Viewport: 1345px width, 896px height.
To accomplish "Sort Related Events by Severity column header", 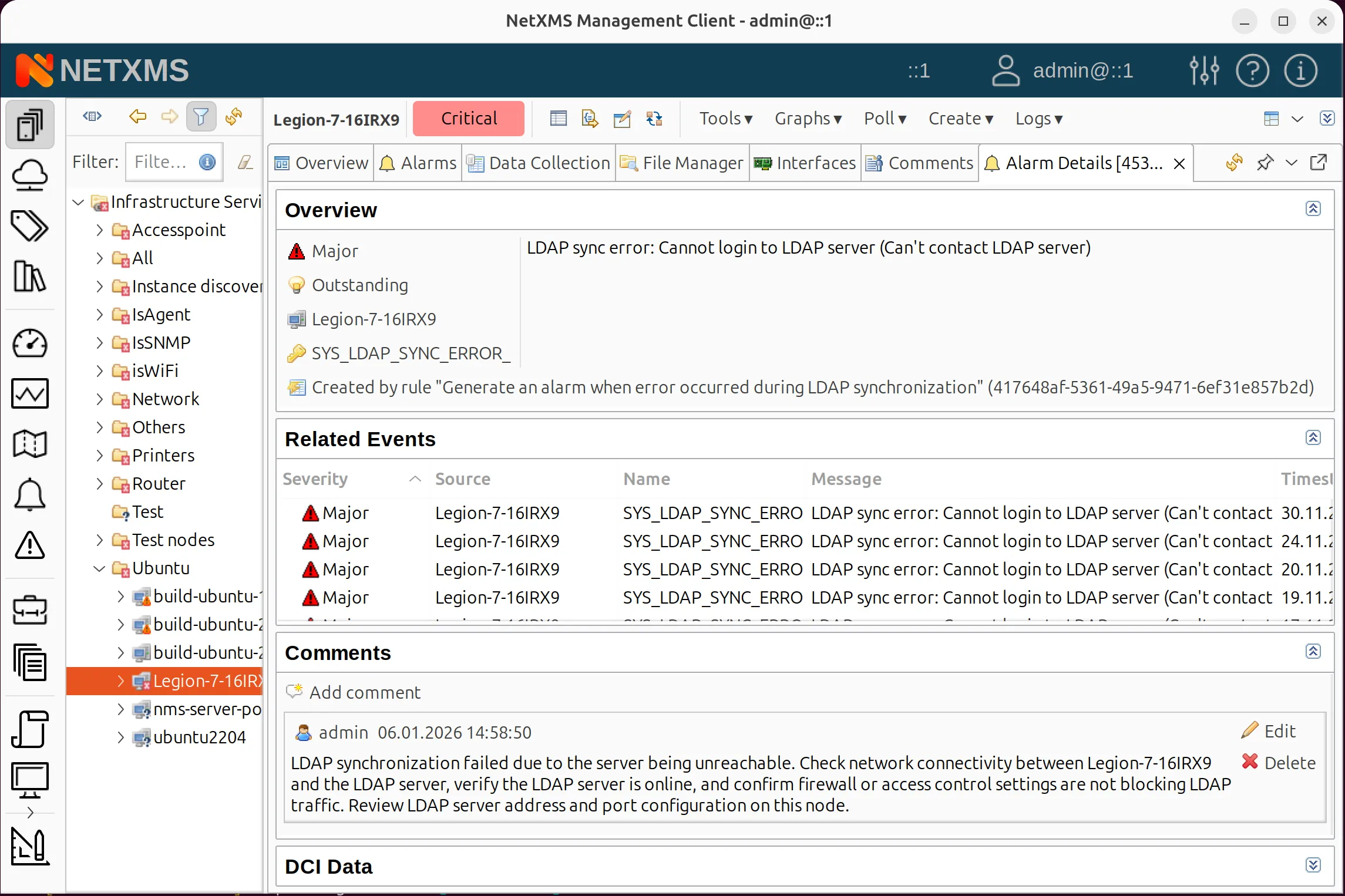I will coord(315,479).
